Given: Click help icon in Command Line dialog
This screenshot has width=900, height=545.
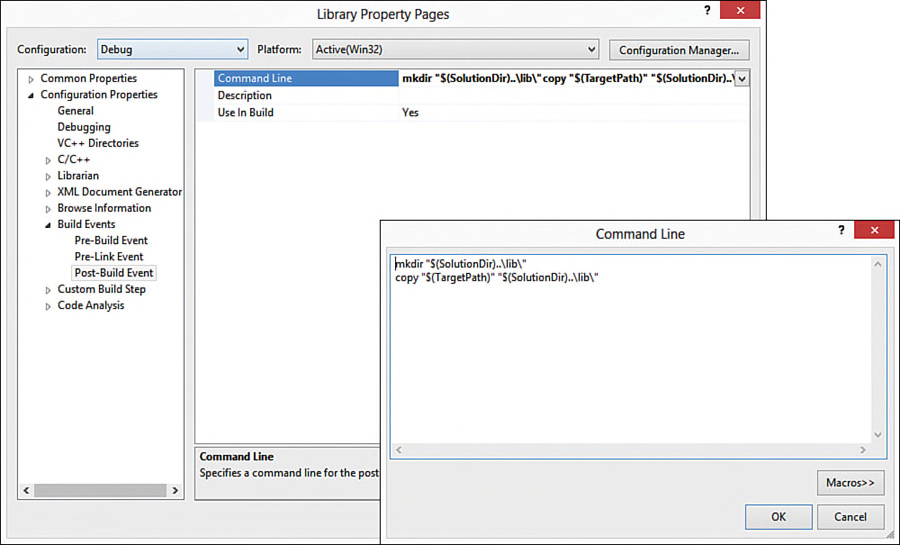Looking at the screenshot, I should click(841, 230).
